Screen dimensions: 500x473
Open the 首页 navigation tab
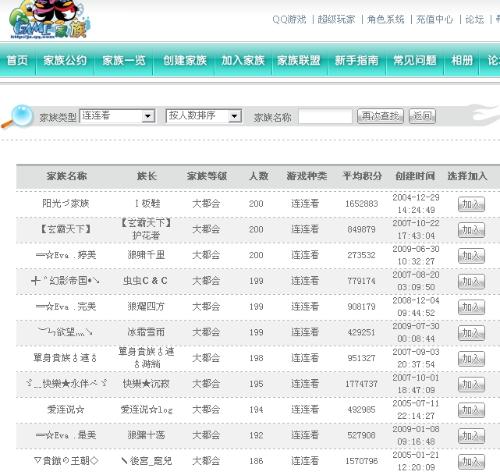click(17, 60)
